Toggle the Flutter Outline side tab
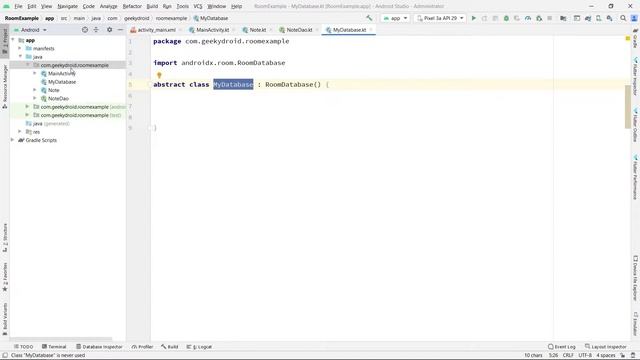This screenshot has width=640, height=360. [x=636, y=125]
